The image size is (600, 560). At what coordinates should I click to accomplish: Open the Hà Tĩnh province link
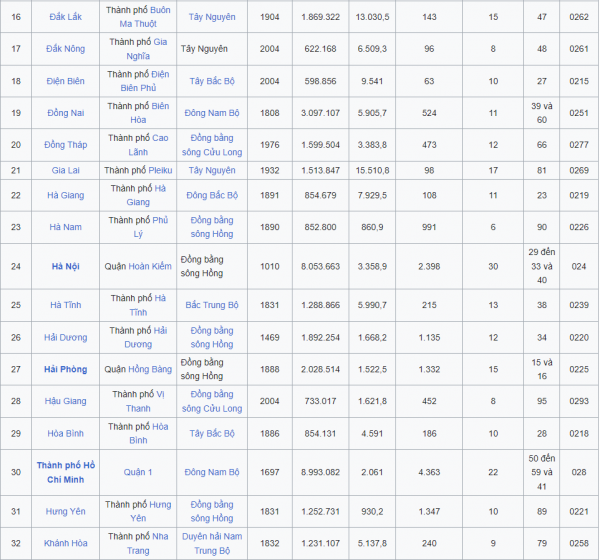coord(65,305)
